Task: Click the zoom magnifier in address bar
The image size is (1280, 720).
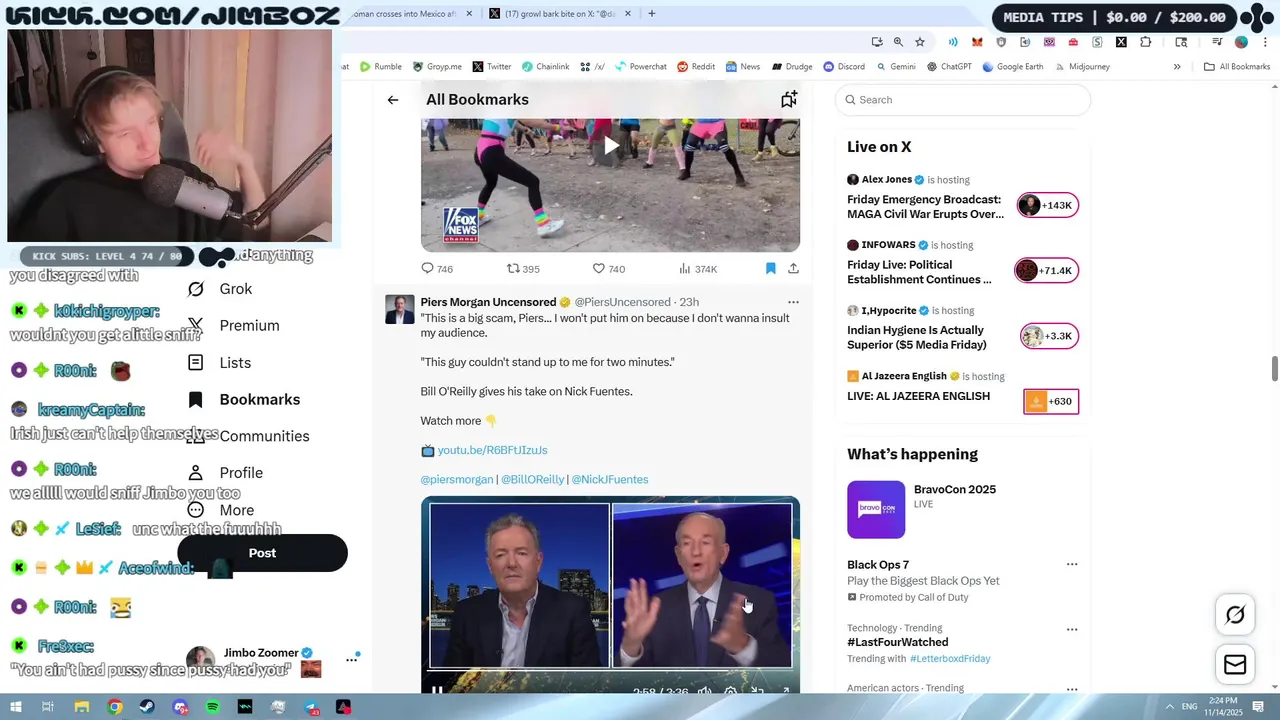Action: tap(898, 42)
